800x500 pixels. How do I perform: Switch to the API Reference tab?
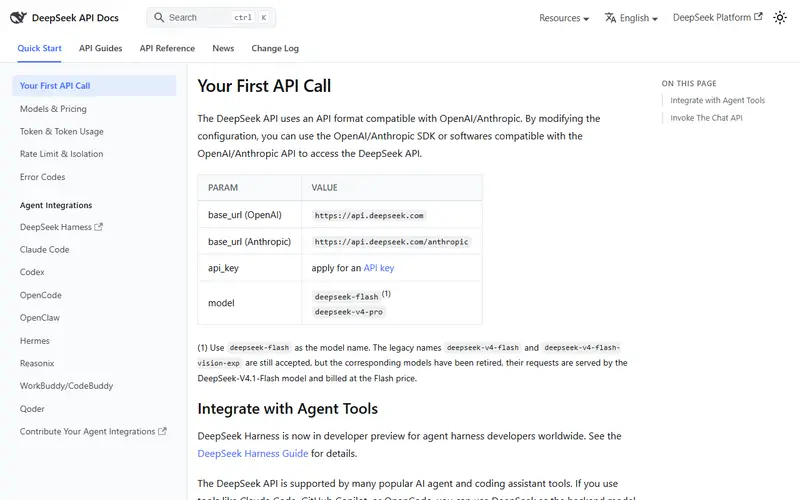167,48
